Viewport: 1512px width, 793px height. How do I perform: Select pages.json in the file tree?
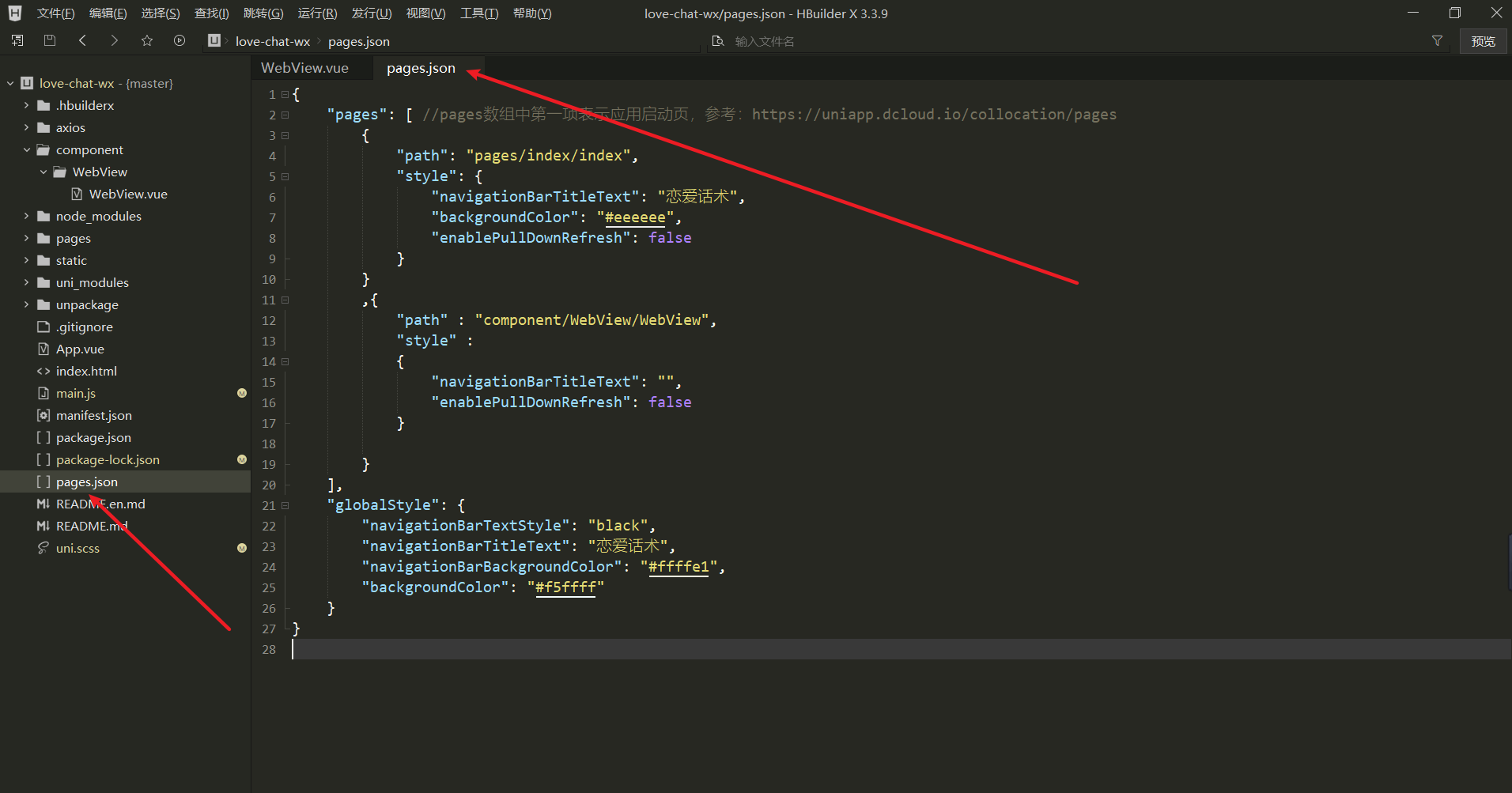coord(125,481)
